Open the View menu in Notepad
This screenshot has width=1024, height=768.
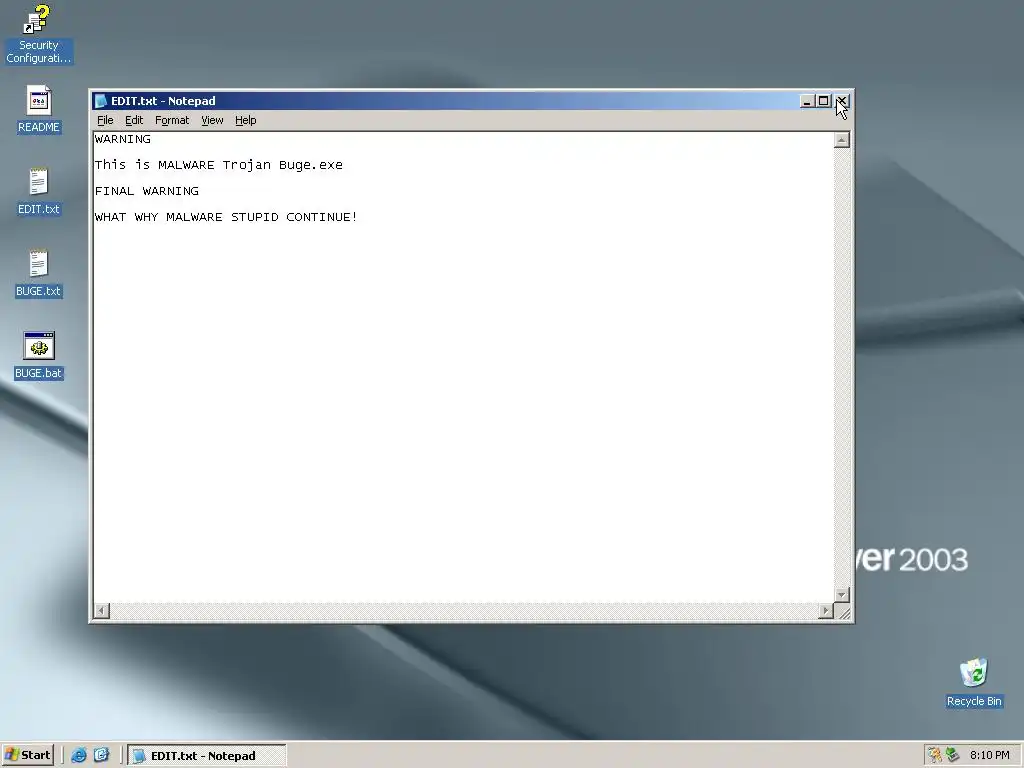(x=212, y=120)
